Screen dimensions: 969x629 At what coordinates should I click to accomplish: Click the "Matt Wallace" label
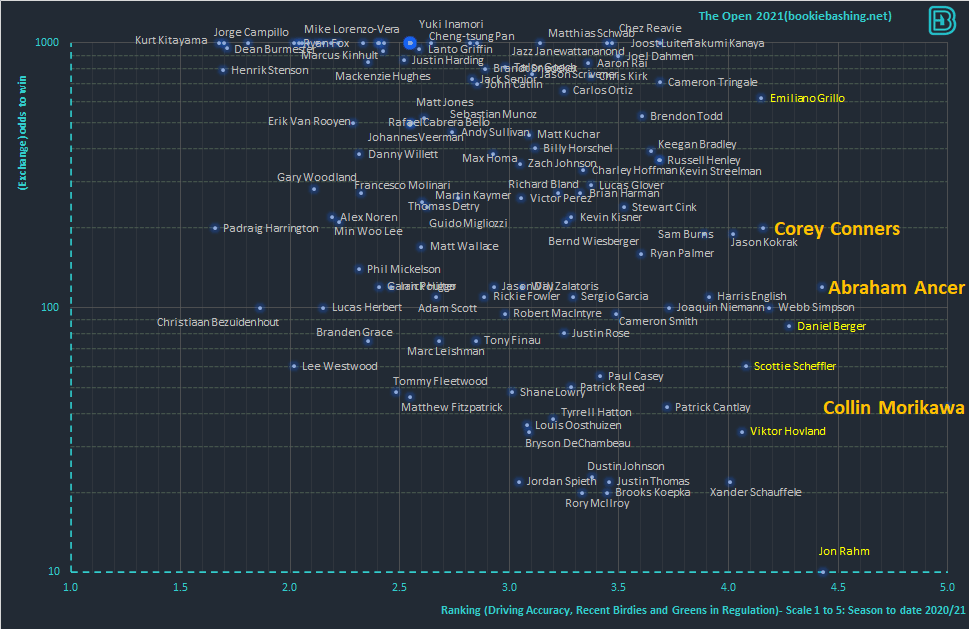click(x=464, y=247)
